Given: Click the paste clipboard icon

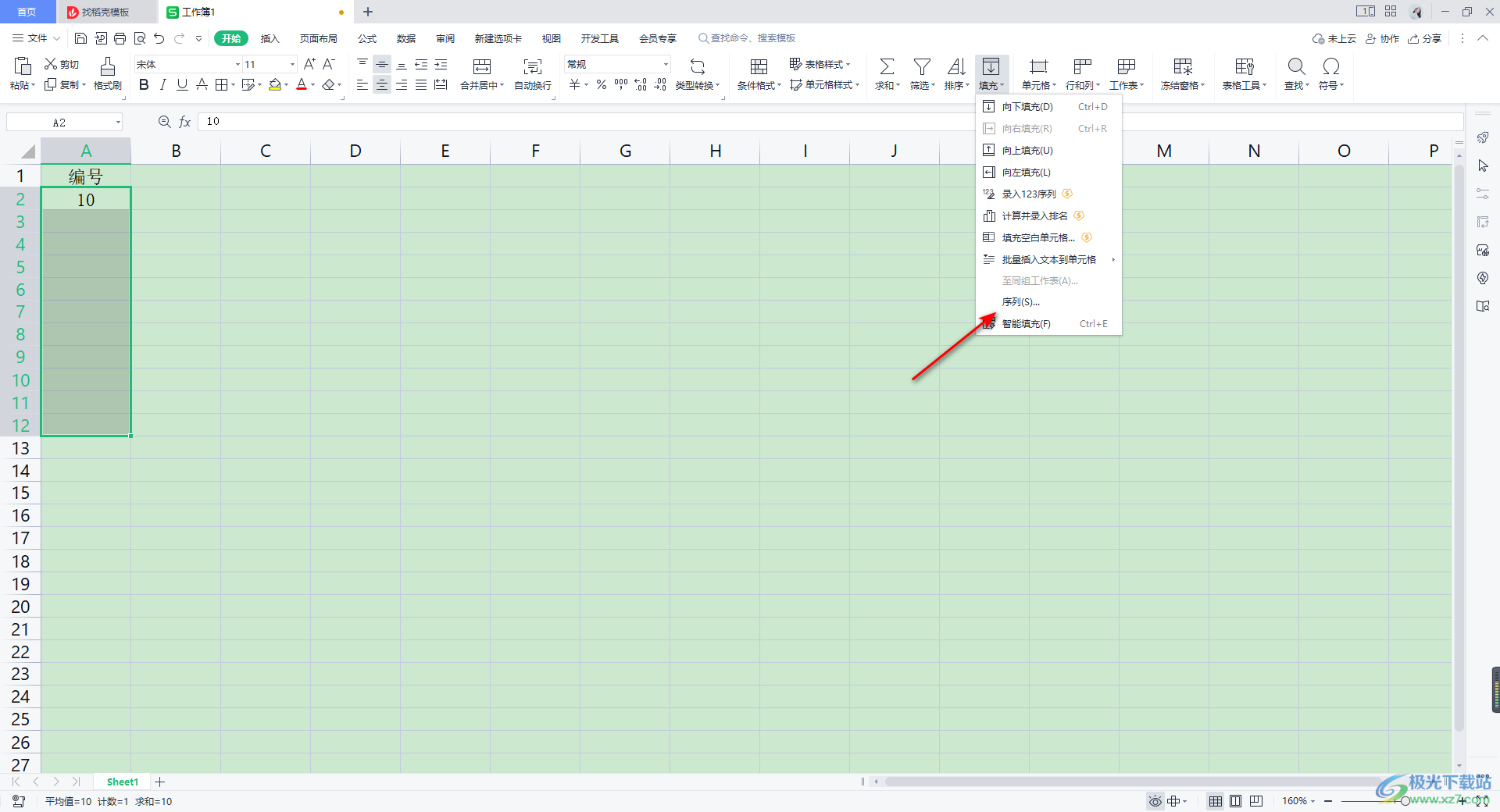Looking at the screenshot, I should [22, 66].
